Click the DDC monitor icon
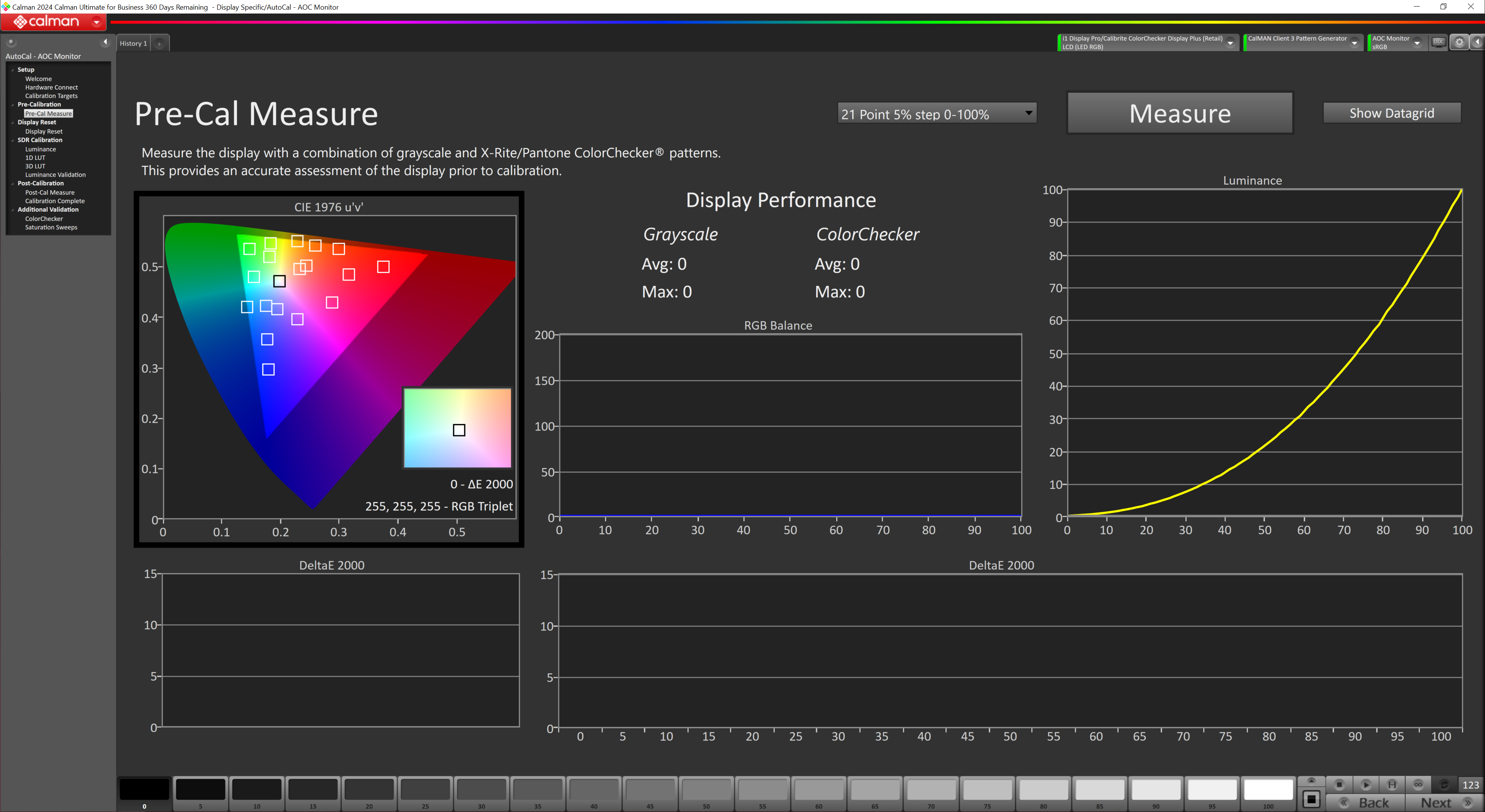 tap(1439, 42)
